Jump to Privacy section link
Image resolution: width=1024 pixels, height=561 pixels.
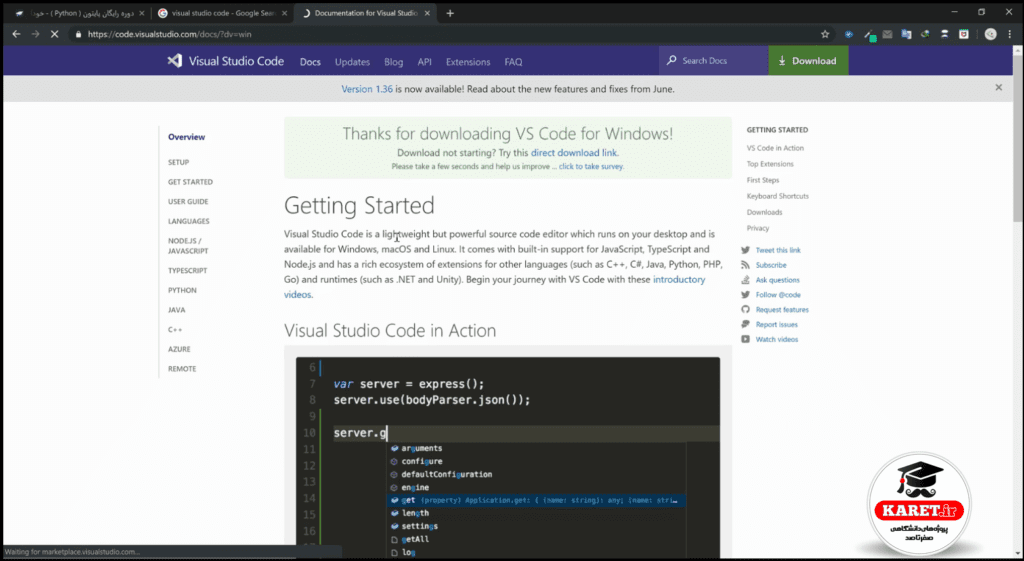pyautogui.click(x=758, y=228)
